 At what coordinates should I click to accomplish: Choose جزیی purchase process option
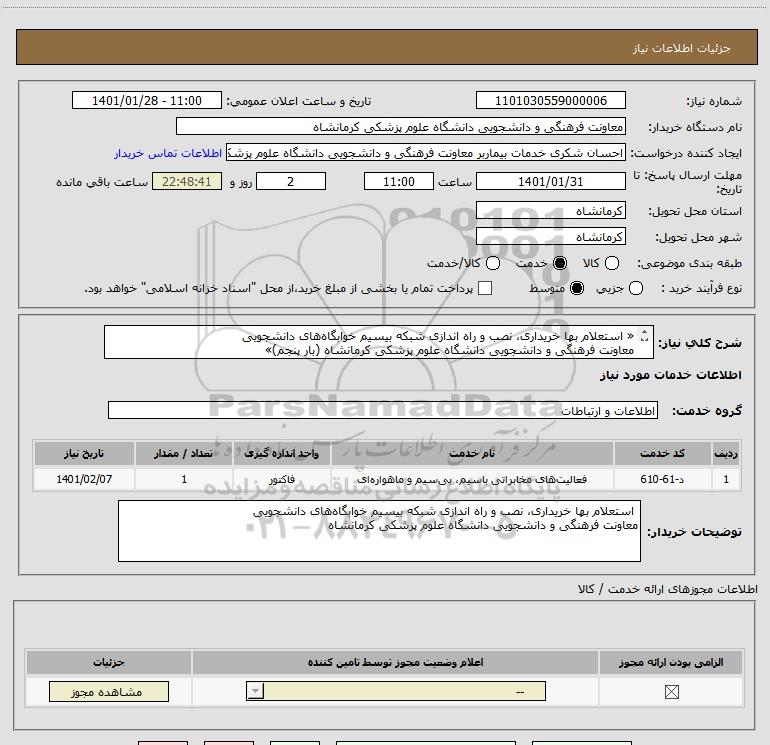tap(636, 288)
